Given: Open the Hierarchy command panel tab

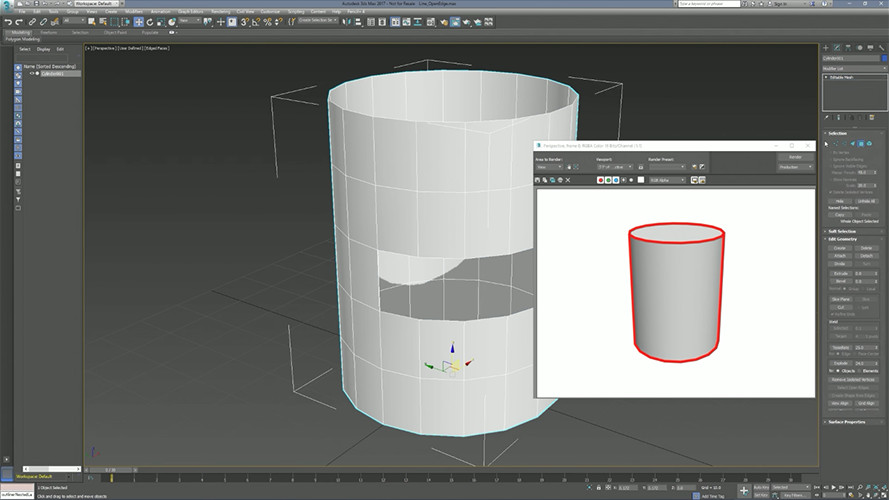Looking at the screenshot, I should [x=848, y=48].
